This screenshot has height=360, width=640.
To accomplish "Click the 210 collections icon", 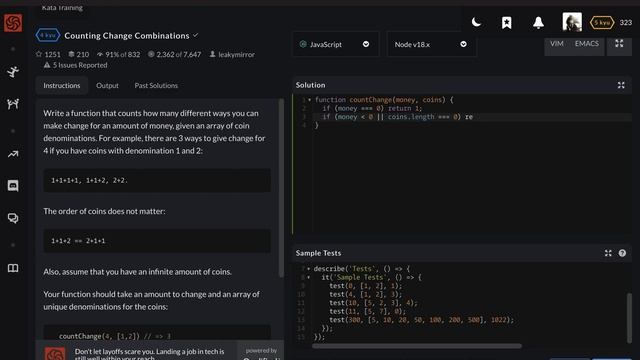I will pyautogui.click(x=78, y=54).
